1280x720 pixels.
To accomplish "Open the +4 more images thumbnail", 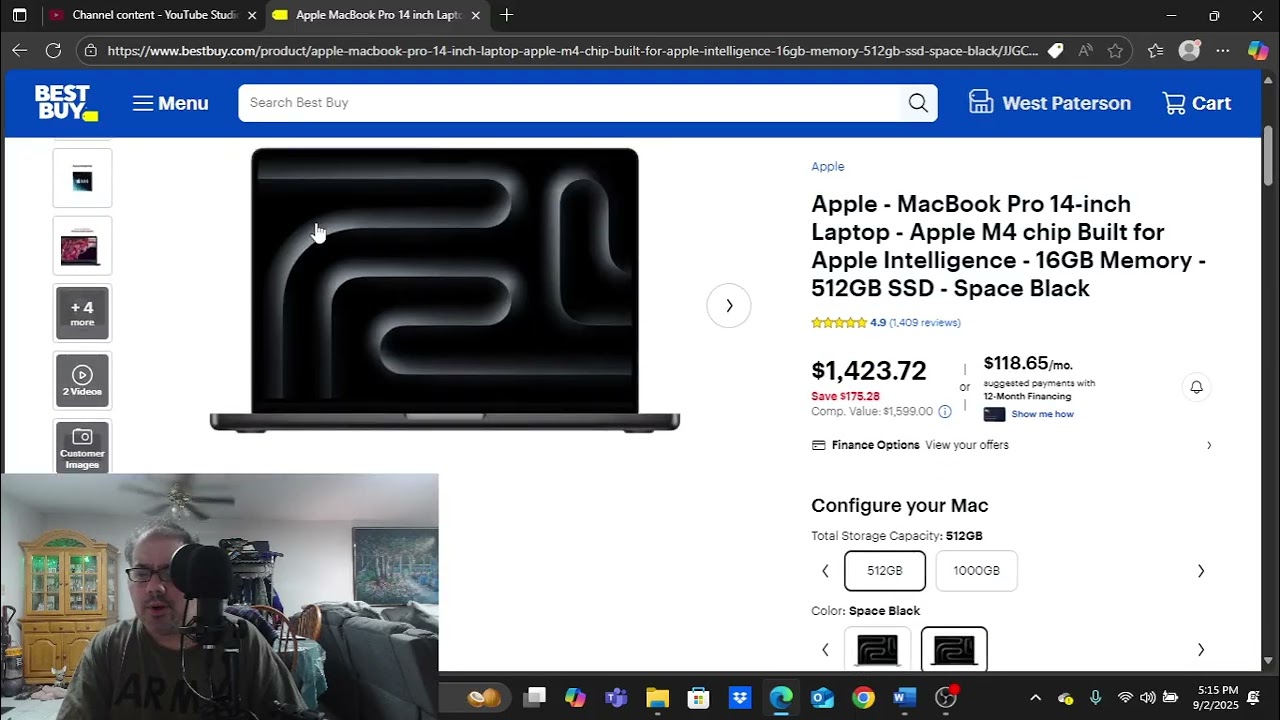I will pyautogui.click(x=82, y=313).
